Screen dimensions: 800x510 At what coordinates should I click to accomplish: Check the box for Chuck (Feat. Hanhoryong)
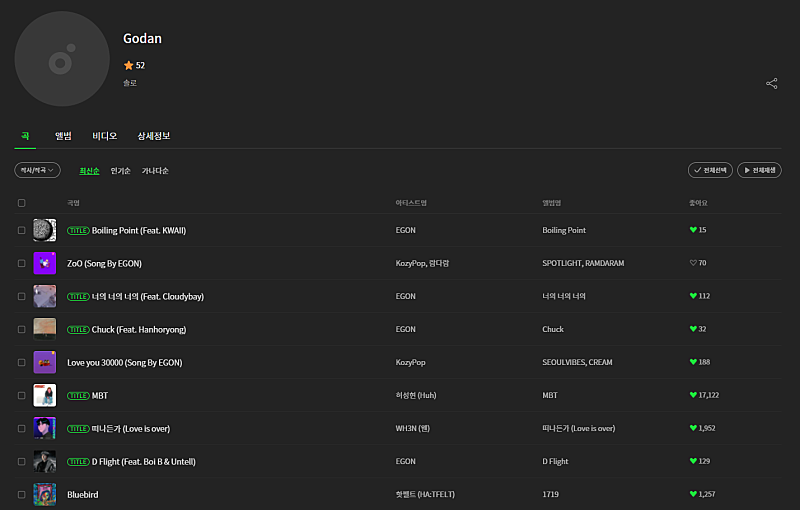click(22, 329)
